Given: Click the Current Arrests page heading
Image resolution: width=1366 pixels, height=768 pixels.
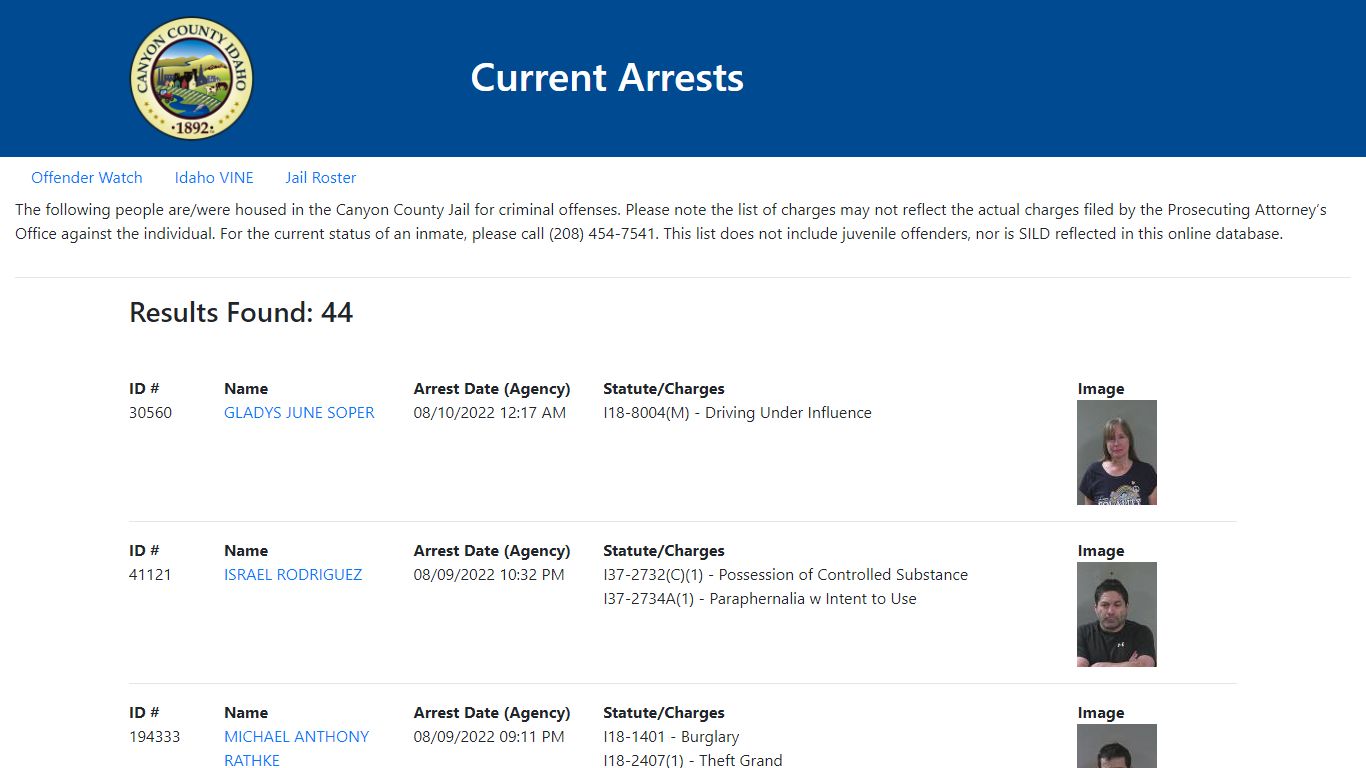Looking at the screenshot, I should (x=607, y=78).
